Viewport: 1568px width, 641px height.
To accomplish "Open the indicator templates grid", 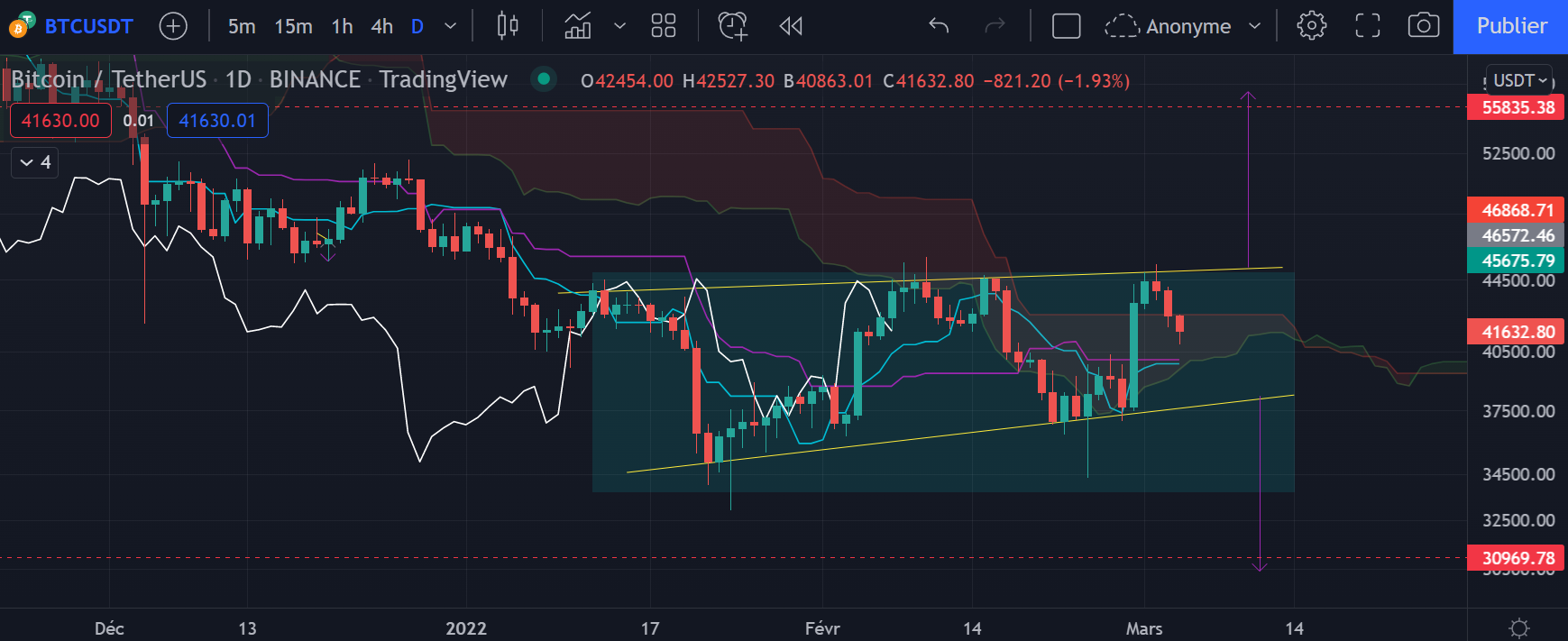I will (x=664, y=26).
